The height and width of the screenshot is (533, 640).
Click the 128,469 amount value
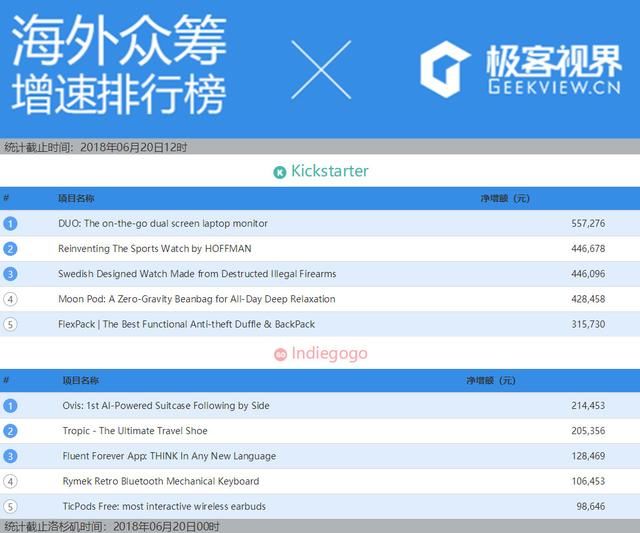(588, 456)
